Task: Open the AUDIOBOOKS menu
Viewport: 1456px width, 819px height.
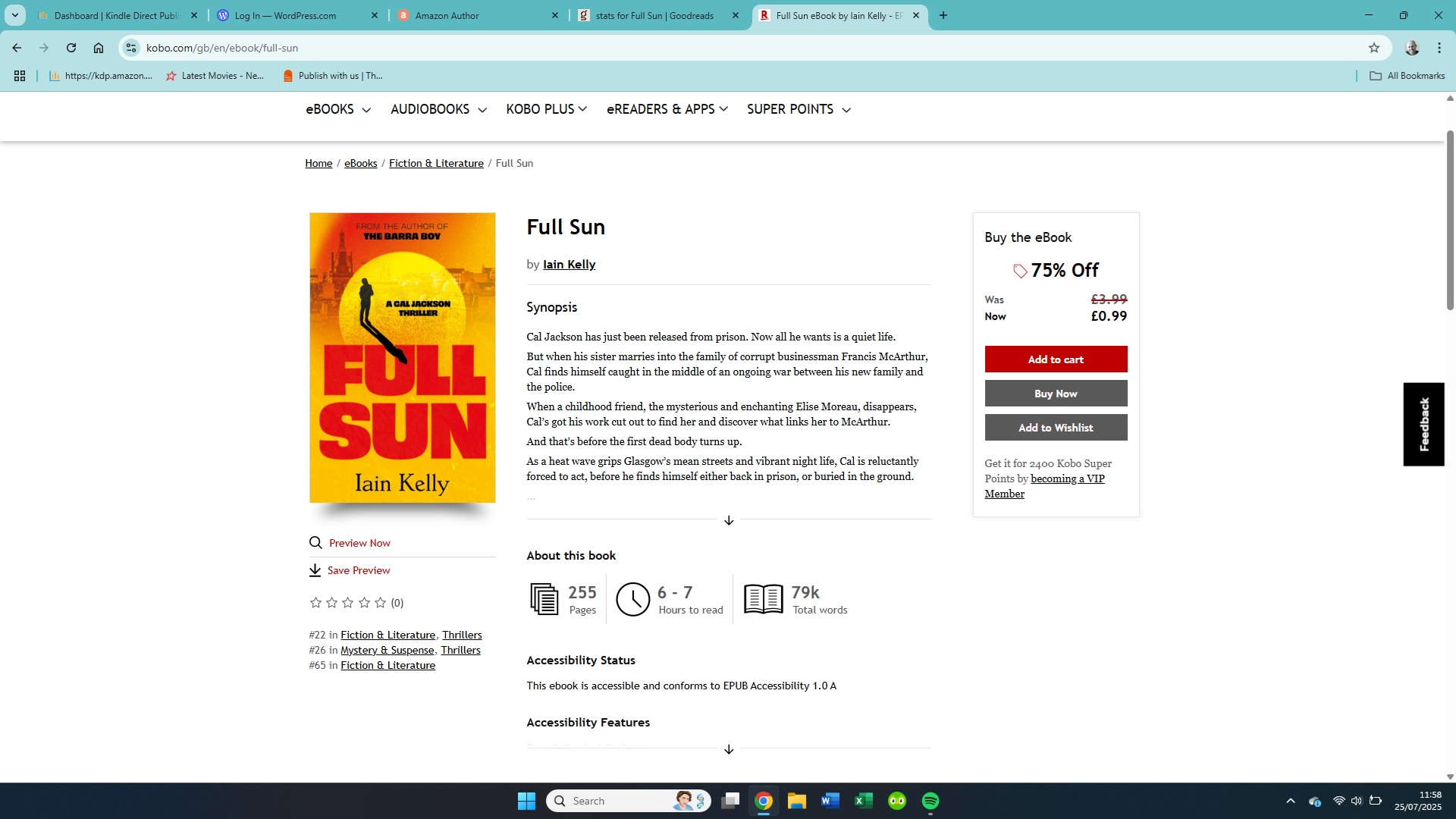Action: tap(438, 109)
